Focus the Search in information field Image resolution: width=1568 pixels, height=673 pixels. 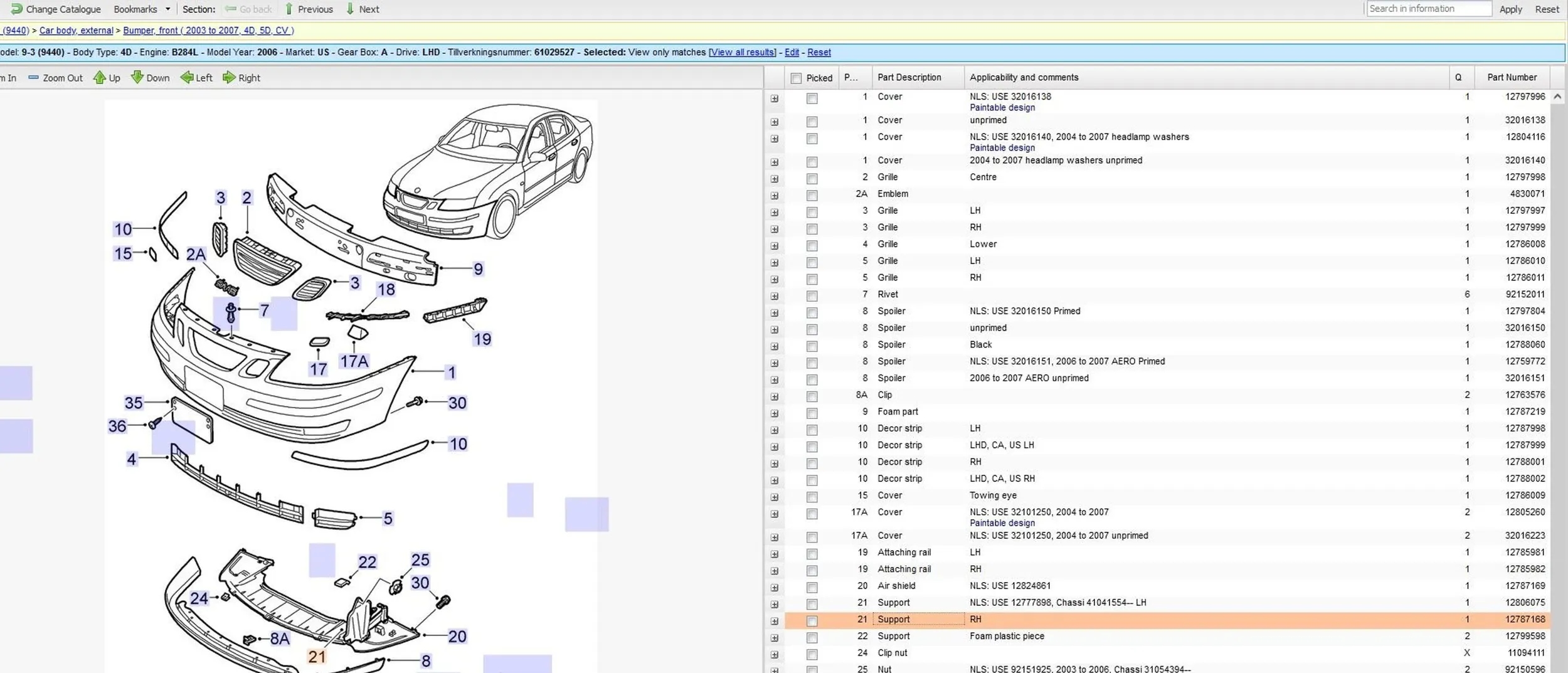click(x=1428, y=9)
